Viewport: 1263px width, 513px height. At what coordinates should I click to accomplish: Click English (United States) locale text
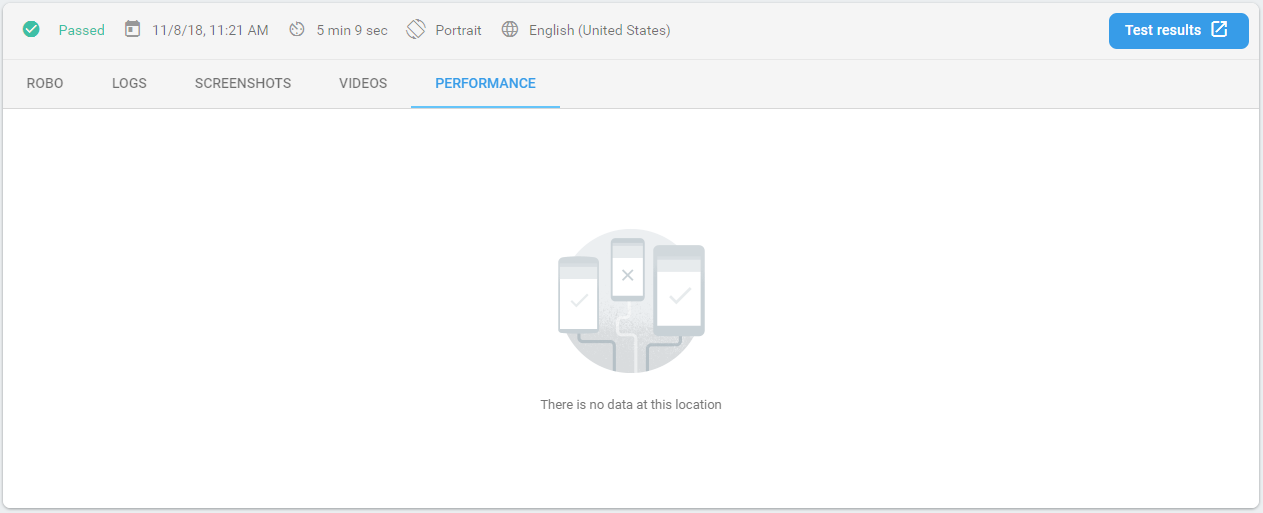600,30
